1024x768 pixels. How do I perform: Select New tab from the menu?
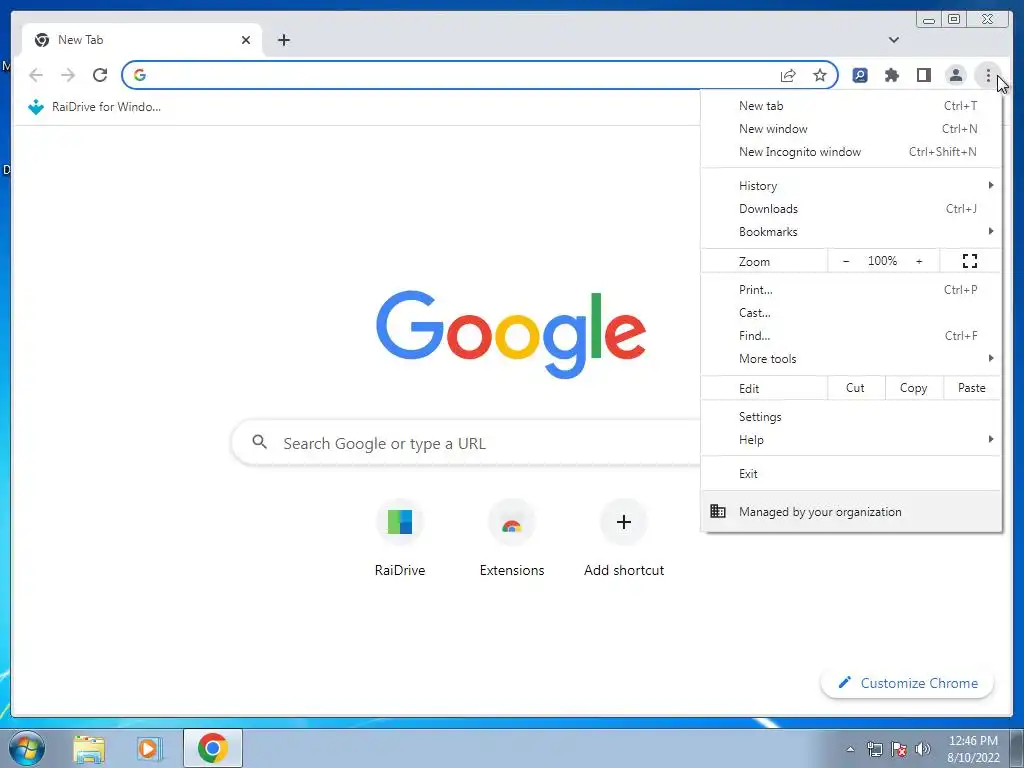tap(851, 106)
